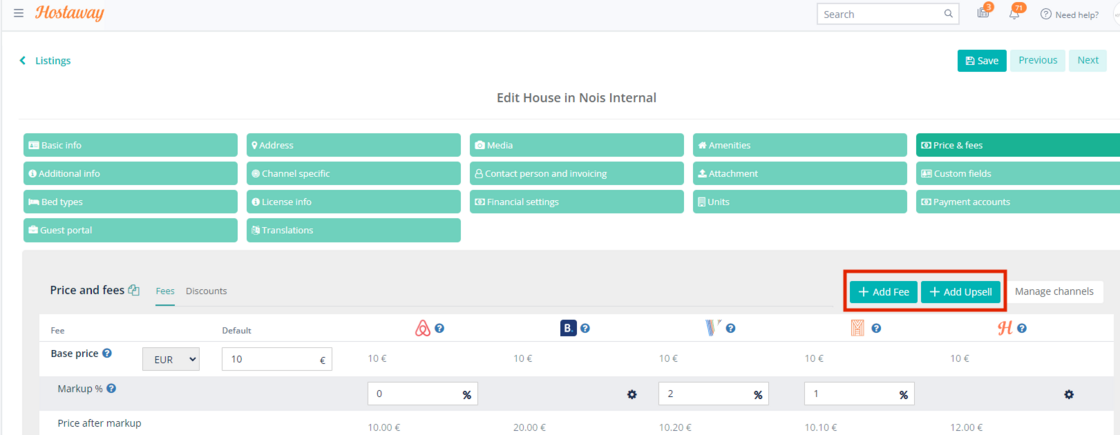The width and height of the screenshot is (1120, 435).
Task: Open the Media section
Action: coord(576,145)
